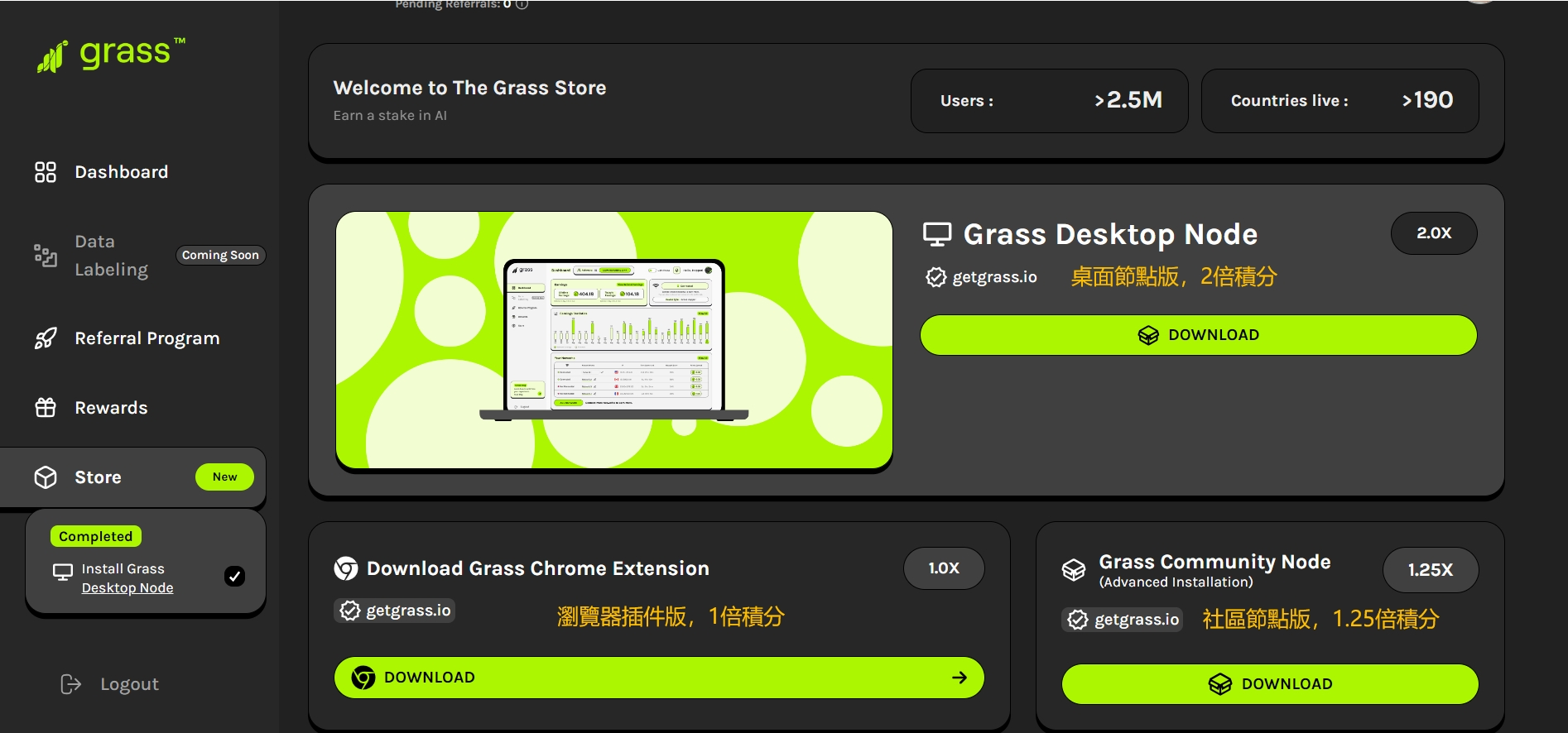Image resolution: width=1568 pixels, height=733 pixels.
Task: Click the (Advanced Installation) subtitle
Action: point(1176,582)
